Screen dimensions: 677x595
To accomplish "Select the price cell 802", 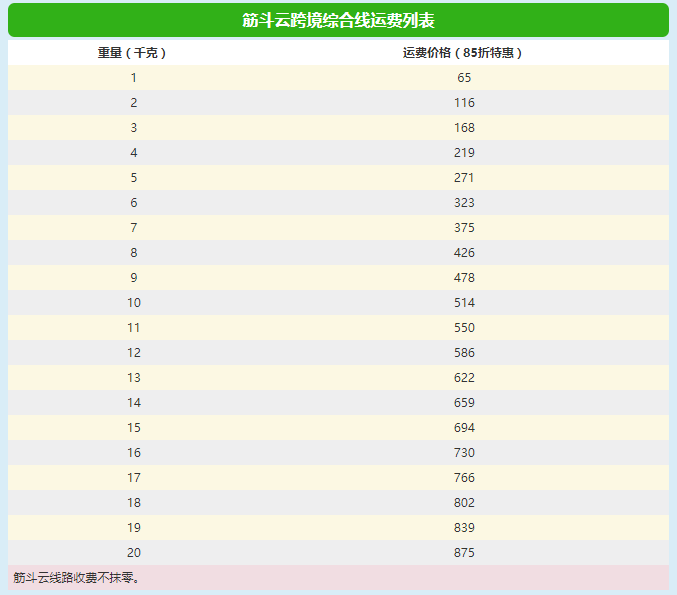I will [464, 503].
